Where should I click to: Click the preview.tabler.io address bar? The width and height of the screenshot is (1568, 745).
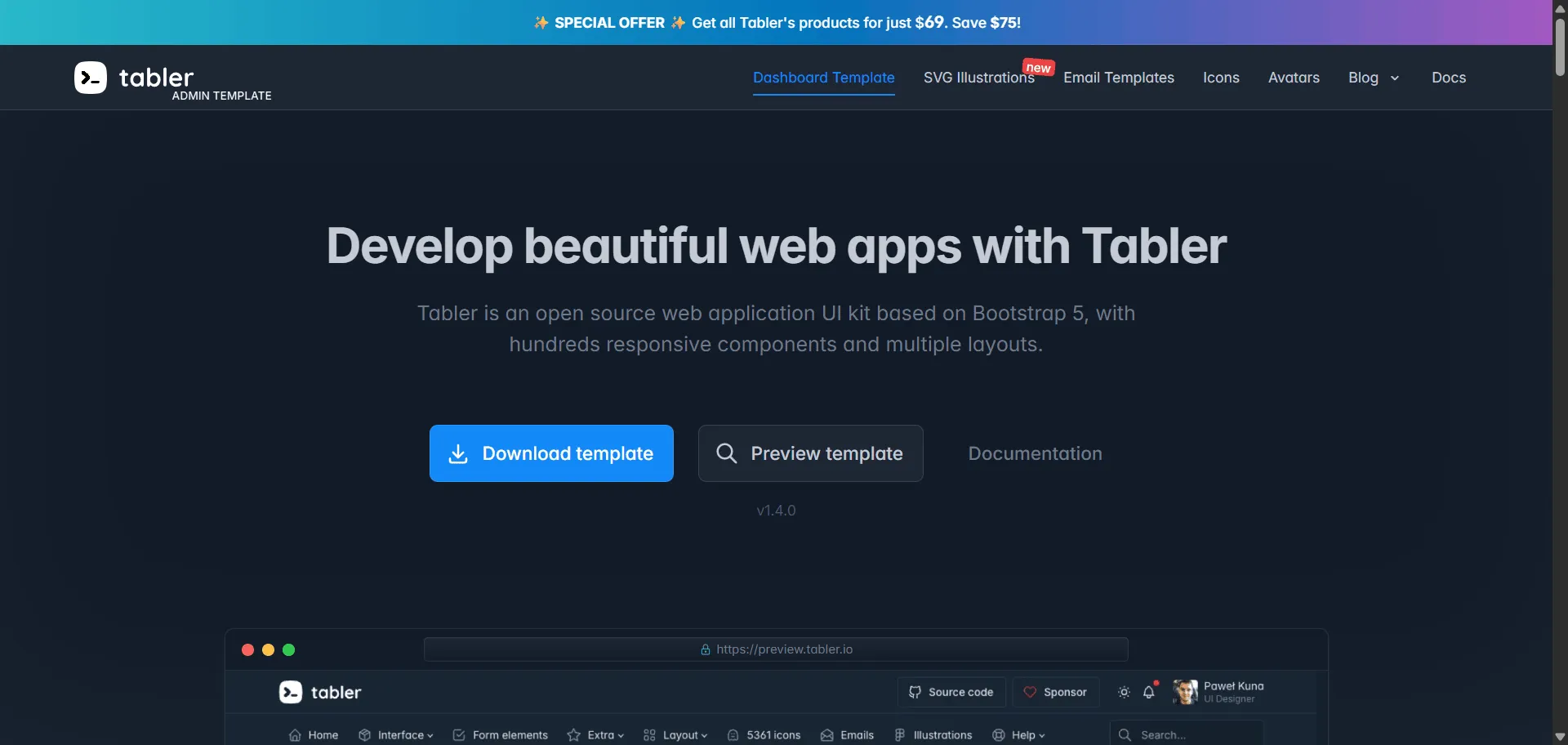click(776, 649)
